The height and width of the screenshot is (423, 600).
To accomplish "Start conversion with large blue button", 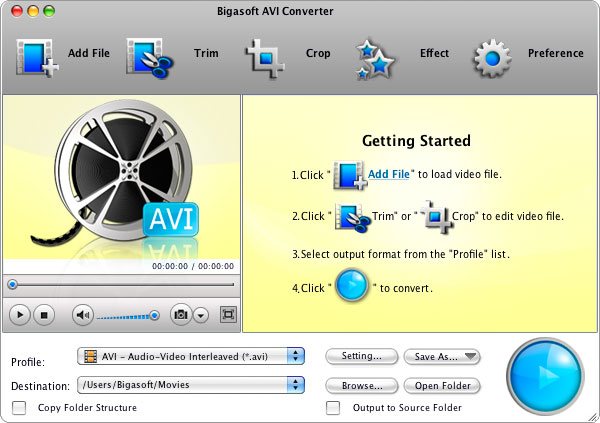I will click(x=545, y=376).
